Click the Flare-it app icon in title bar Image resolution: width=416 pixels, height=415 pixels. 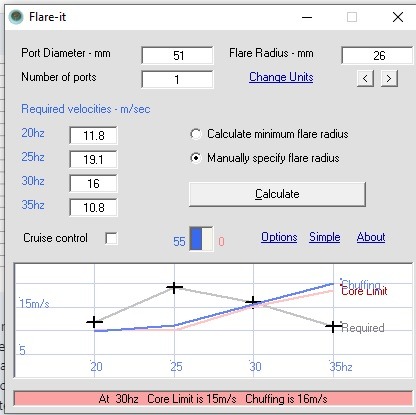(x=16, y=17)
